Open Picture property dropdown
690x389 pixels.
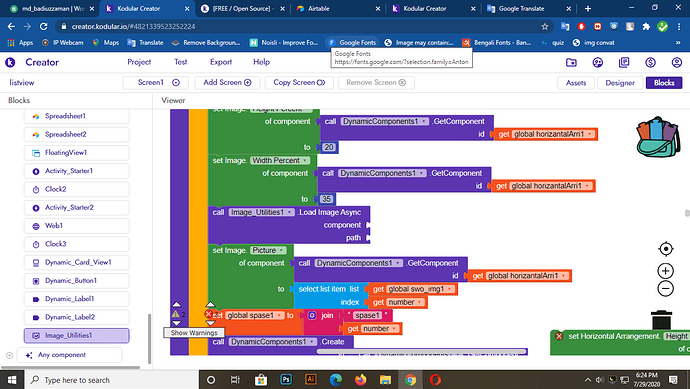pos(268,250)
